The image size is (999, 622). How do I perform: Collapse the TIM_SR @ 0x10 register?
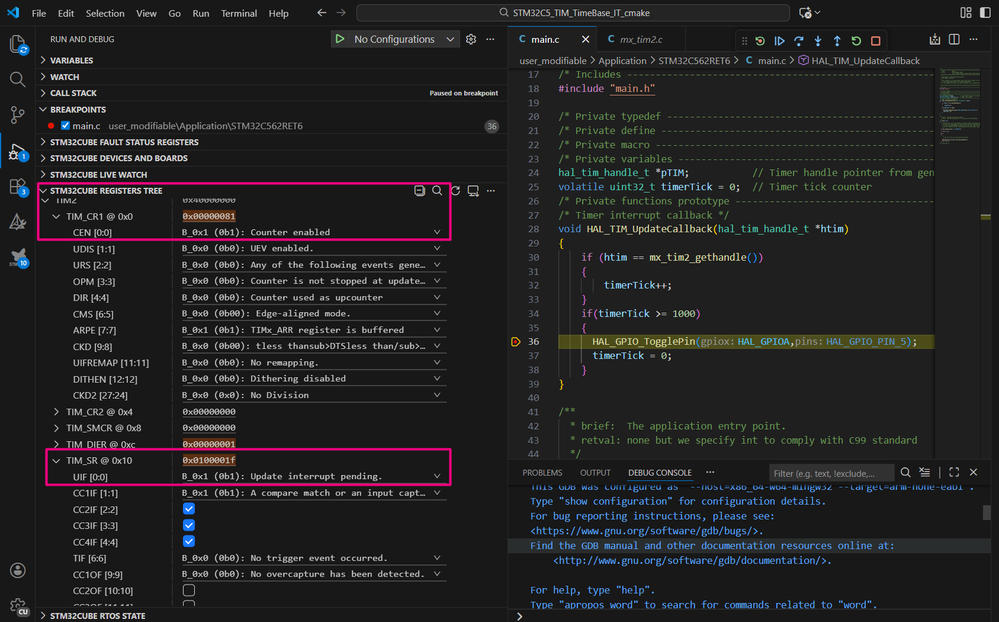tap(56, 460)
